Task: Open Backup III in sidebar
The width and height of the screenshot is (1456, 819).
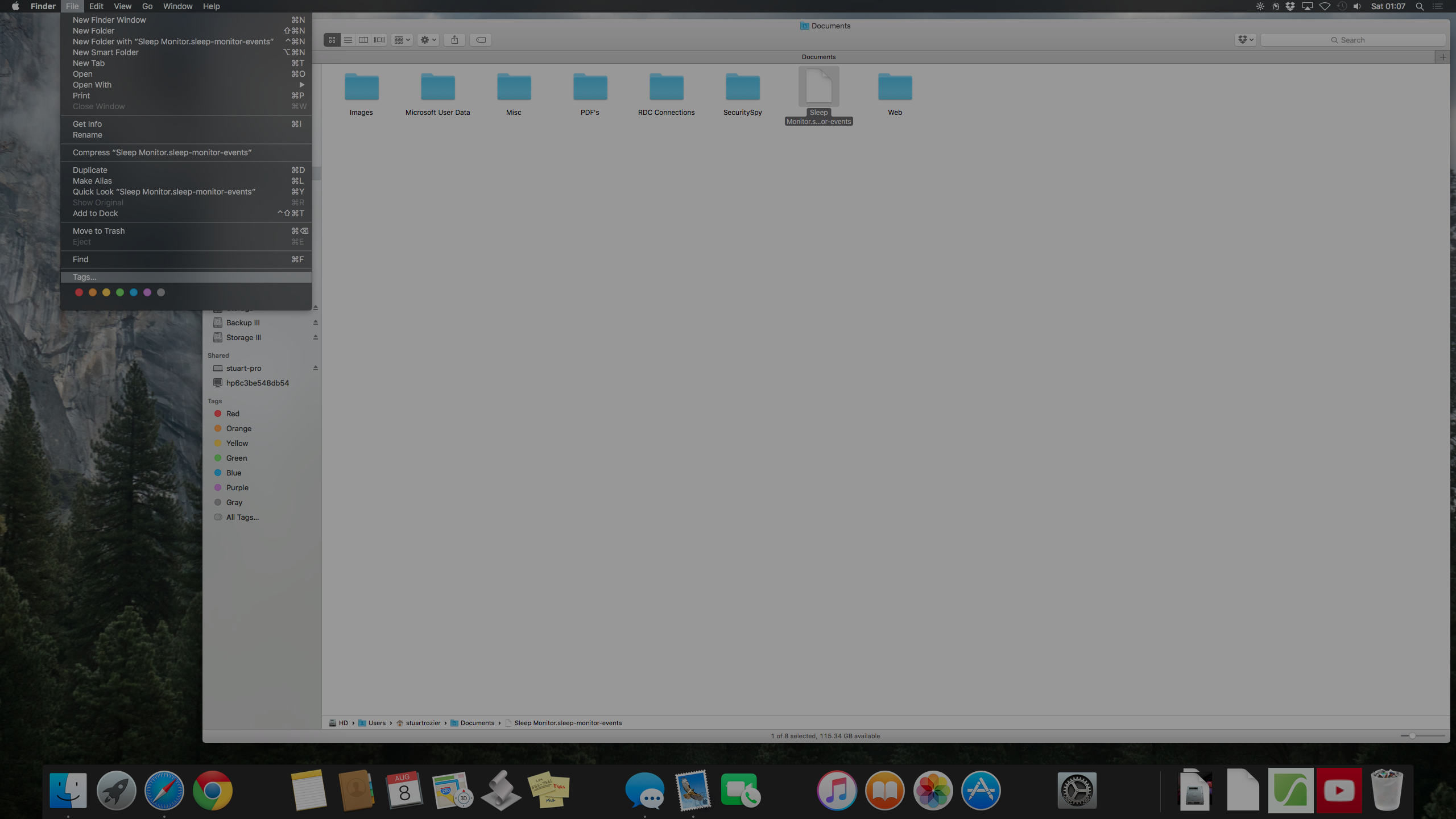Action: click(x=243, y=322)
